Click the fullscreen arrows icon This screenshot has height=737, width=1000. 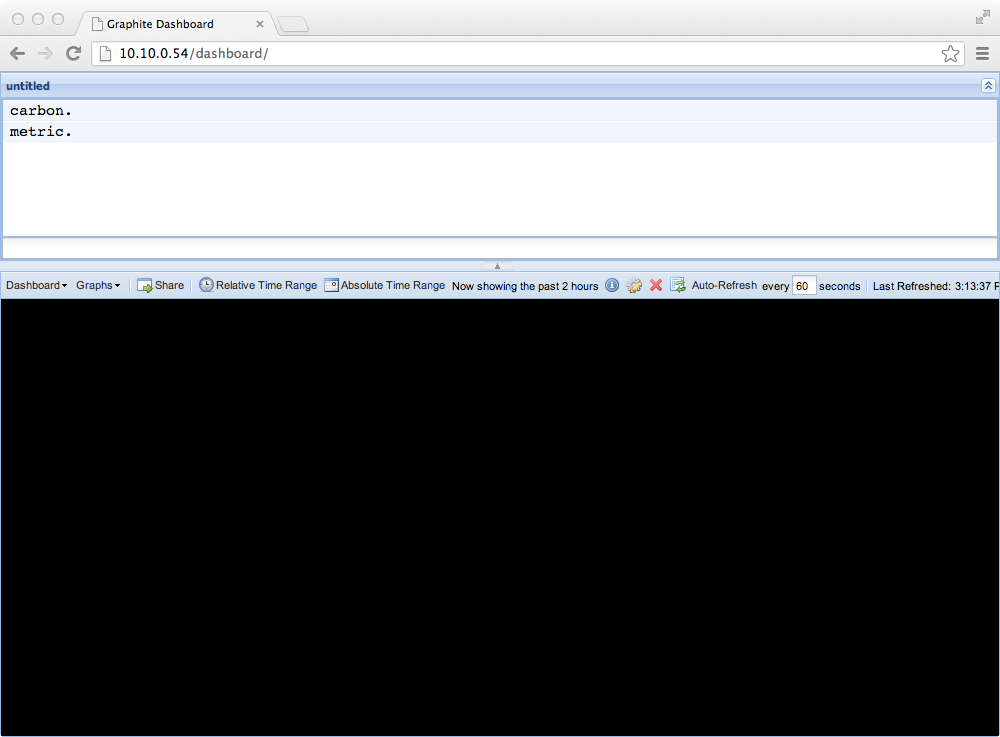pyautogui.click(x=982, y=18)
